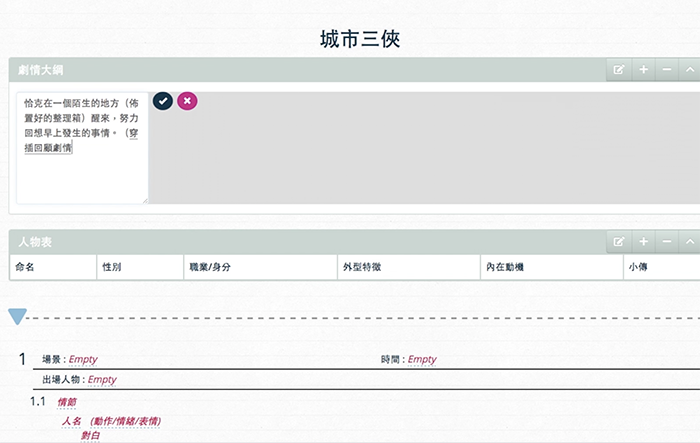Click the edit icon in the 劇情大綱 panel header
The image size is (700, 443).
[x=619, y=70]
